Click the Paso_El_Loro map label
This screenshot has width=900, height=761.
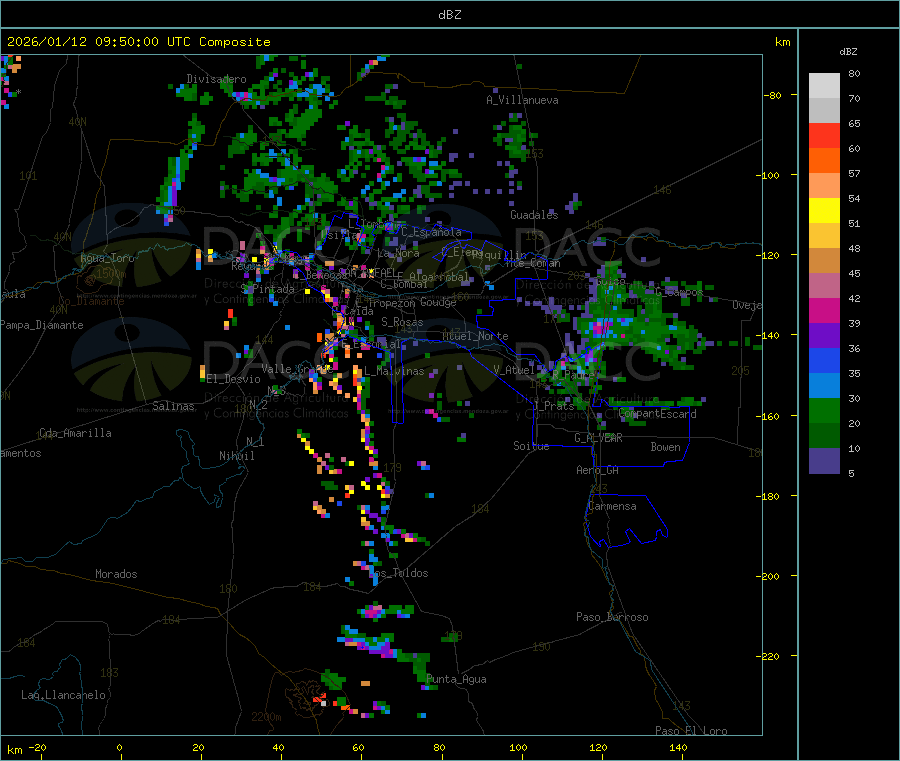(x=691, y=731)
